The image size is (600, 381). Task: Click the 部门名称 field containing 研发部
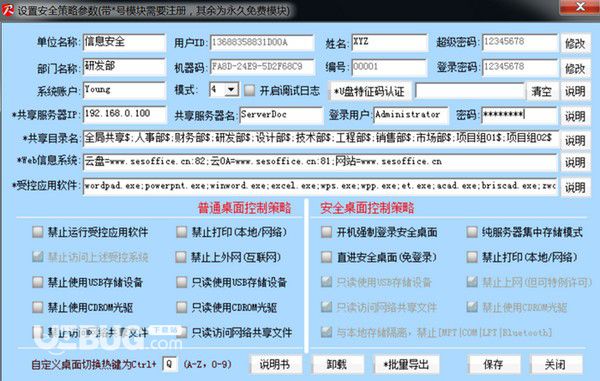coord(124,67)
